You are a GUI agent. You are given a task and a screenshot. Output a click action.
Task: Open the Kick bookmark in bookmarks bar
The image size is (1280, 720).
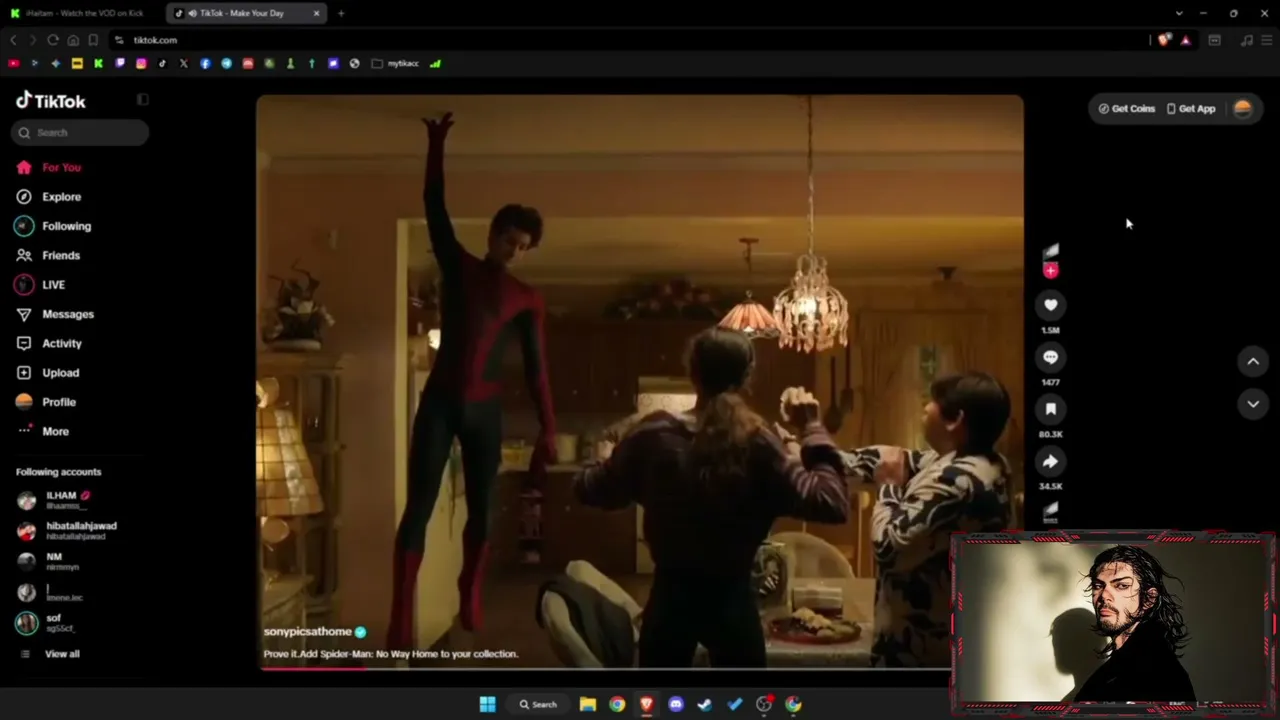coord(98,63)
